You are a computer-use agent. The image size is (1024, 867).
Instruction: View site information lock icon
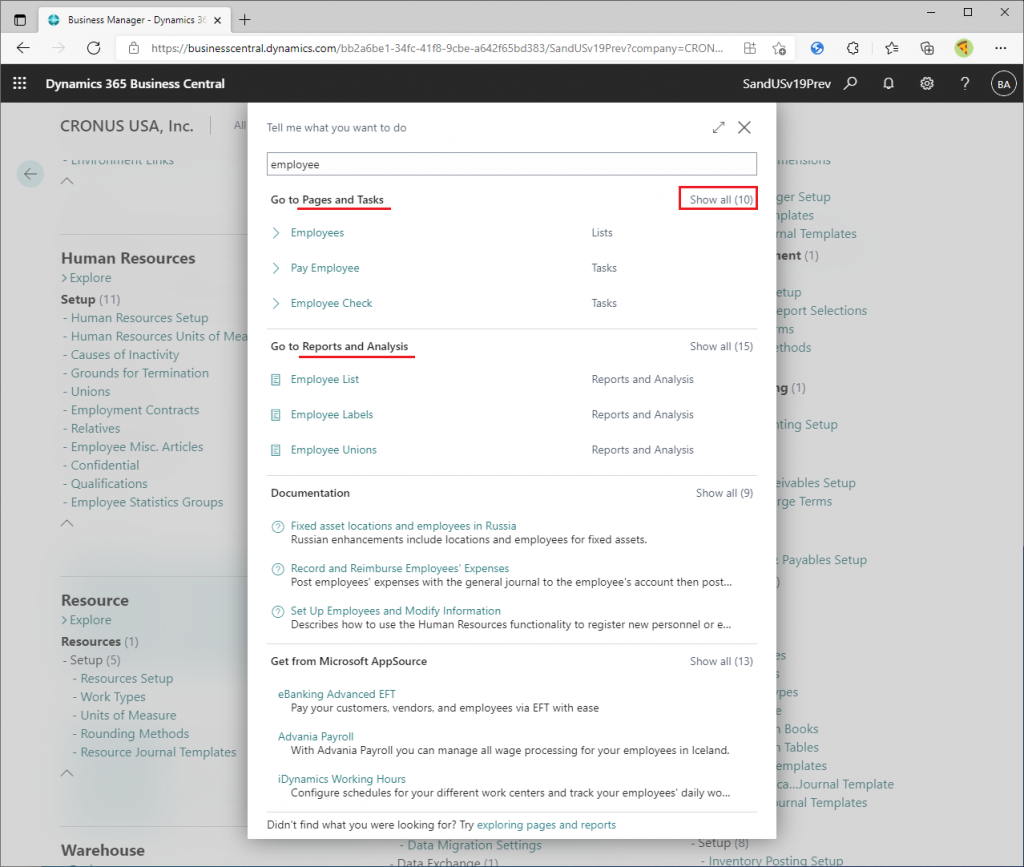click(x=134, y=48)
